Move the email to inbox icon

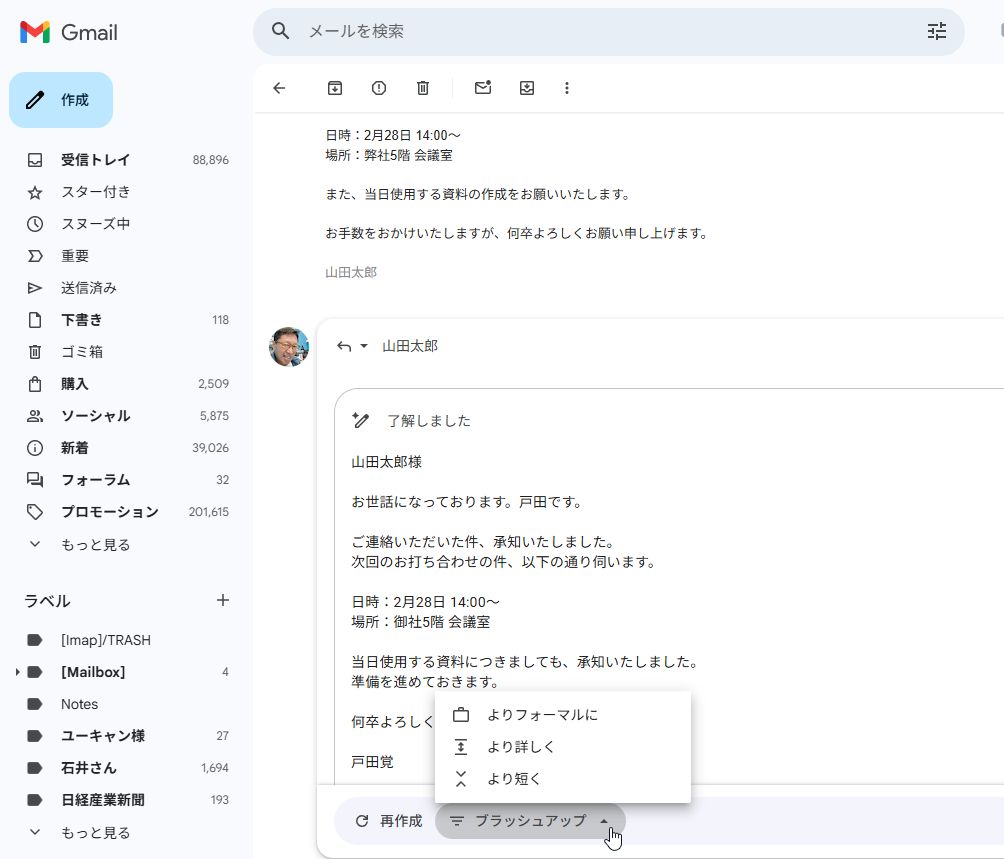[x=527, y=88]
